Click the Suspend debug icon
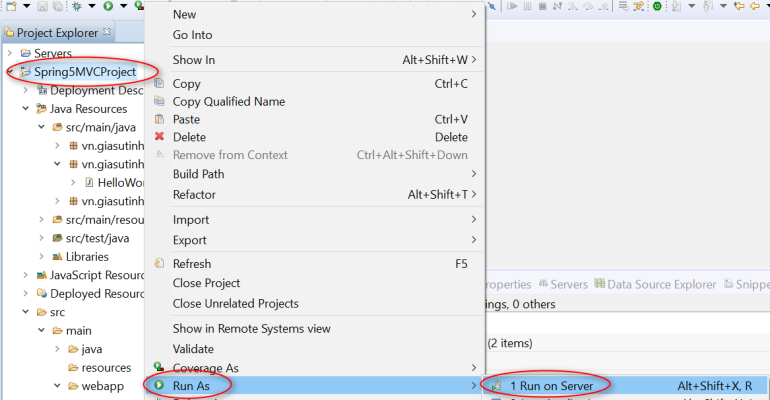Image resolution: width=770 pixels, height=400 pixels. click(x=527, y=6)
